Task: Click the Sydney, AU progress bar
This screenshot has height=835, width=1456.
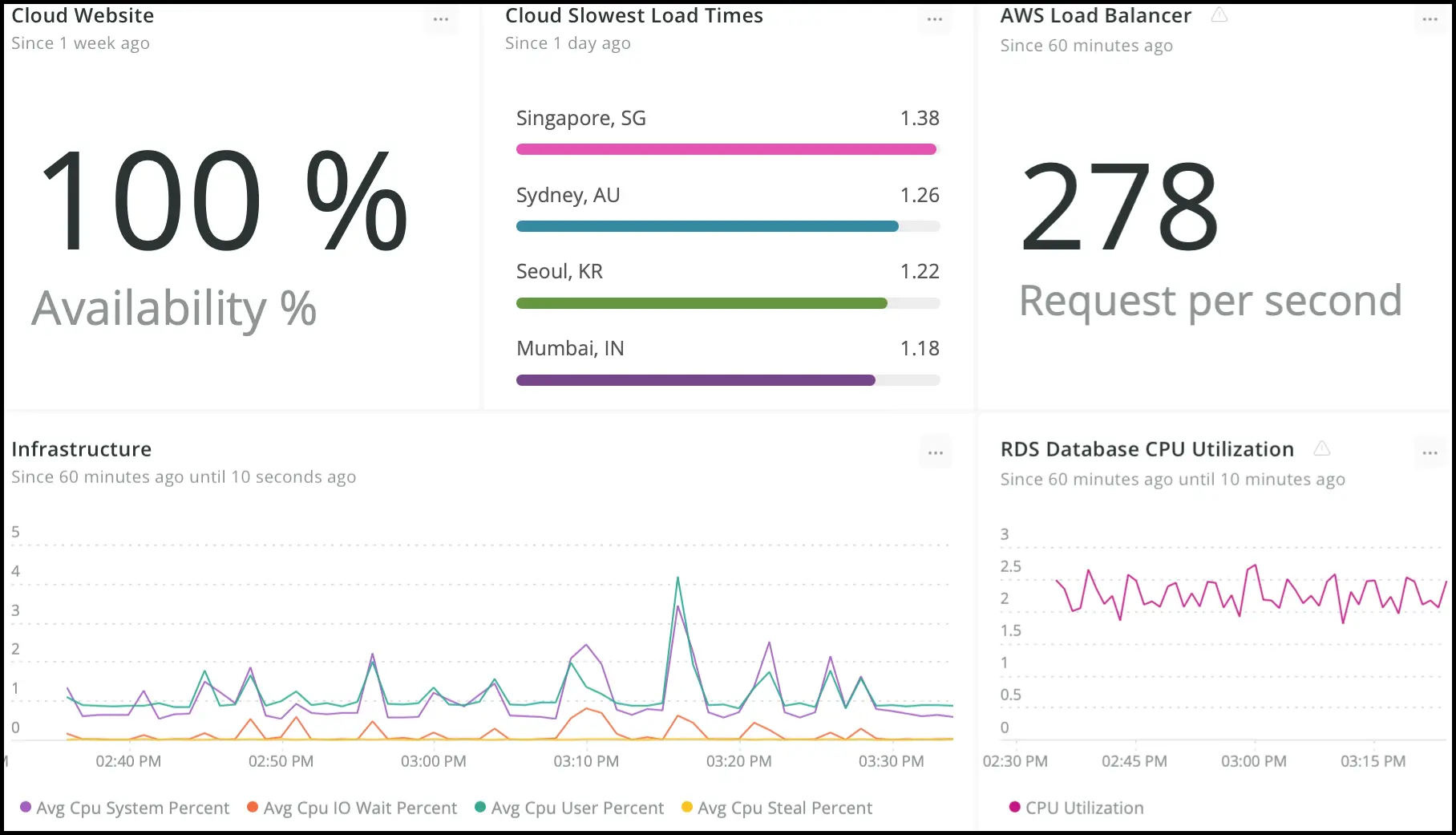Action: click(x=706, y=226)
